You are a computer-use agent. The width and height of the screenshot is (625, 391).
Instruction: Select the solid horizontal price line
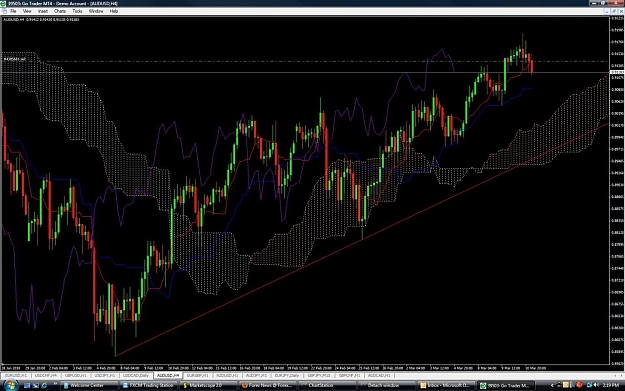click(305, 72)
